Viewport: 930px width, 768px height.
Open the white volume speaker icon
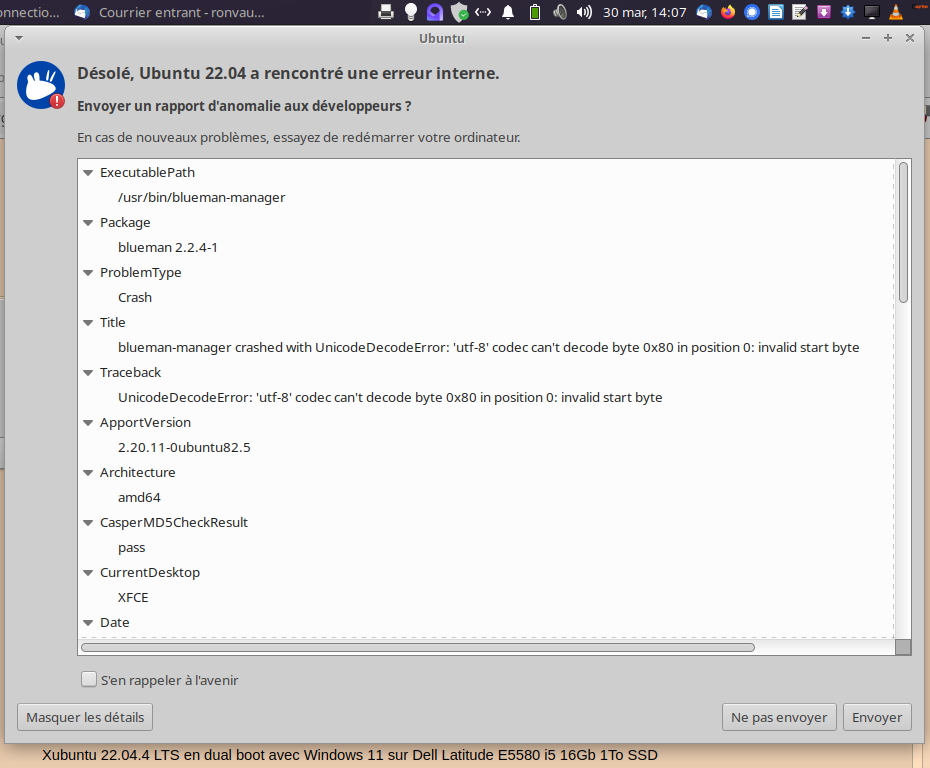pyautogui.click(x=584, y=12)
